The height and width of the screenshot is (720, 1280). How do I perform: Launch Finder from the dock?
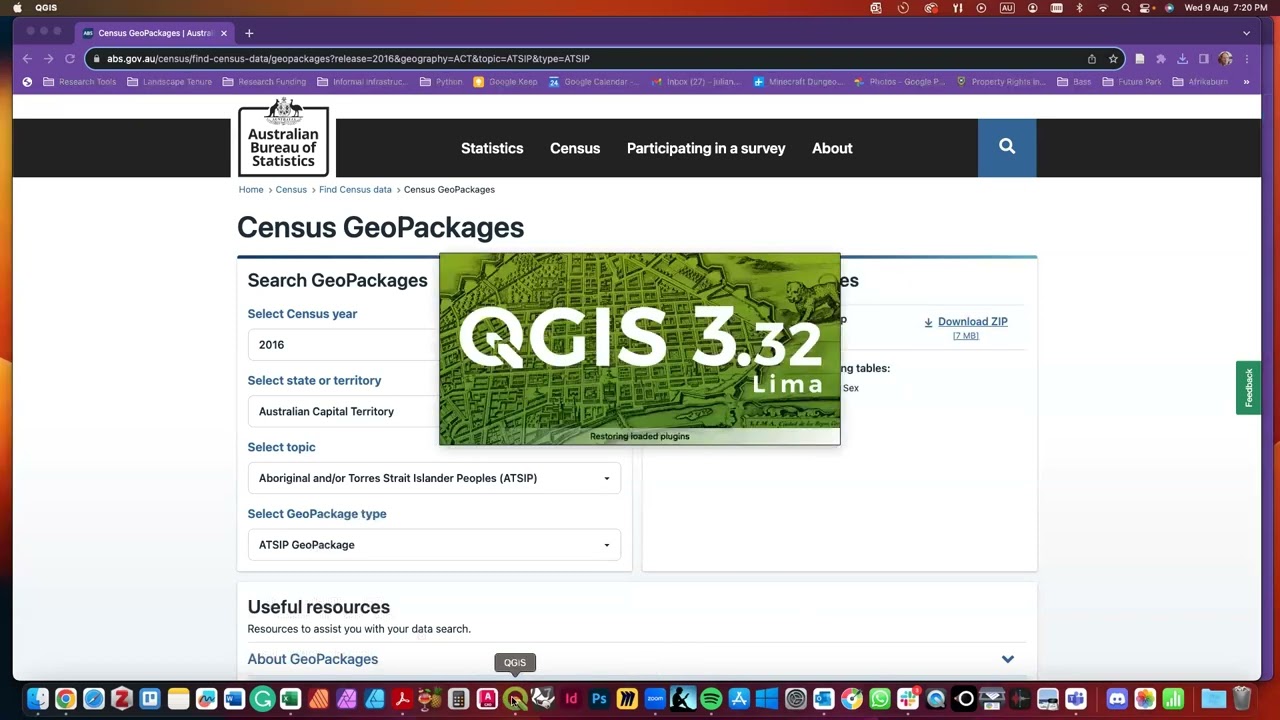[37, 699]
